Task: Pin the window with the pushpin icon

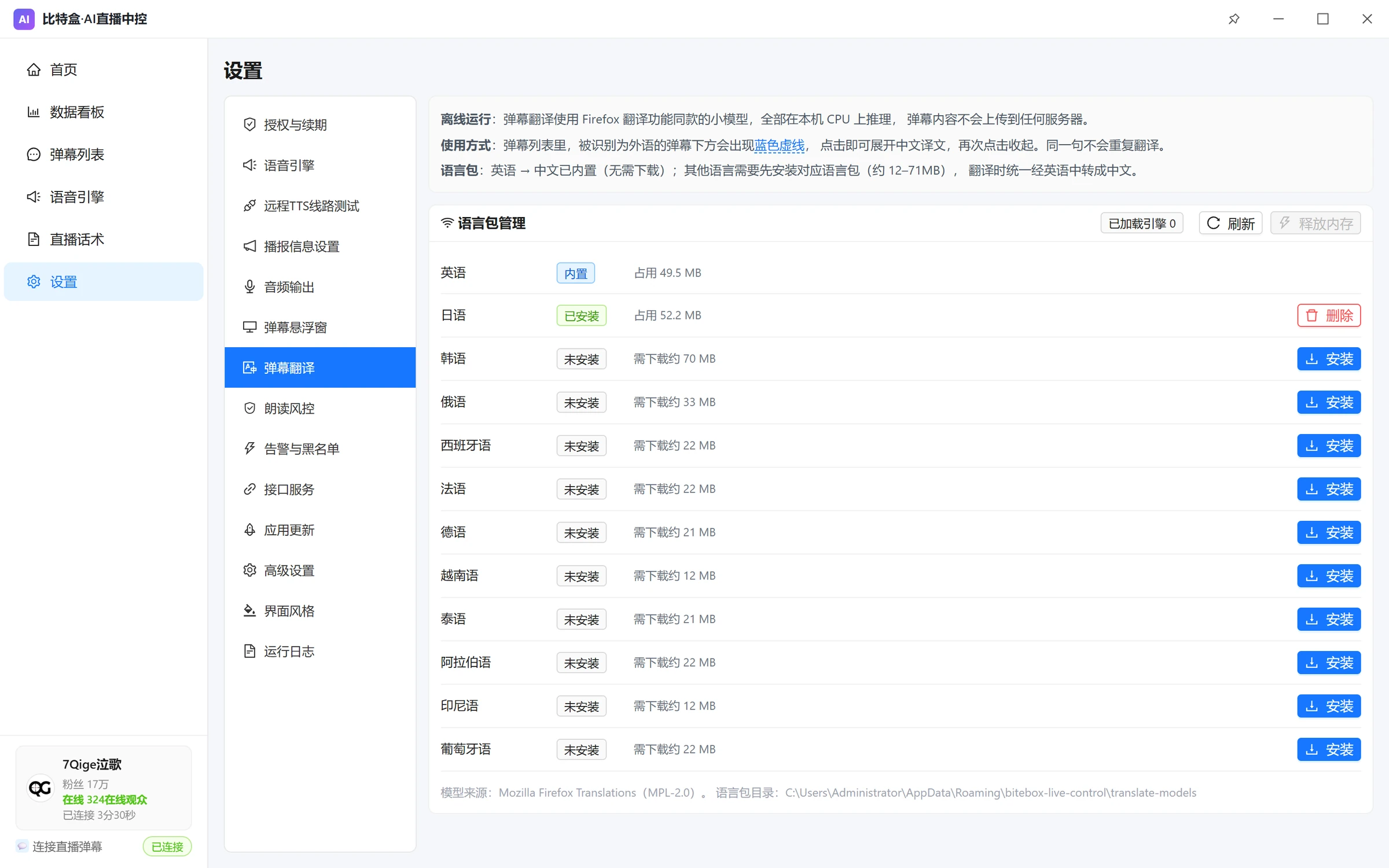Action: point(1234,19)
